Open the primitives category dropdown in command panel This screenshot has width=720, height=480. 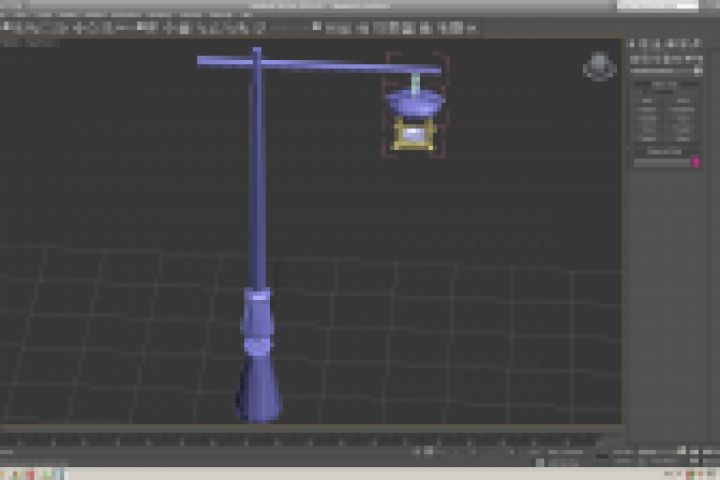(x=666, y=71)
